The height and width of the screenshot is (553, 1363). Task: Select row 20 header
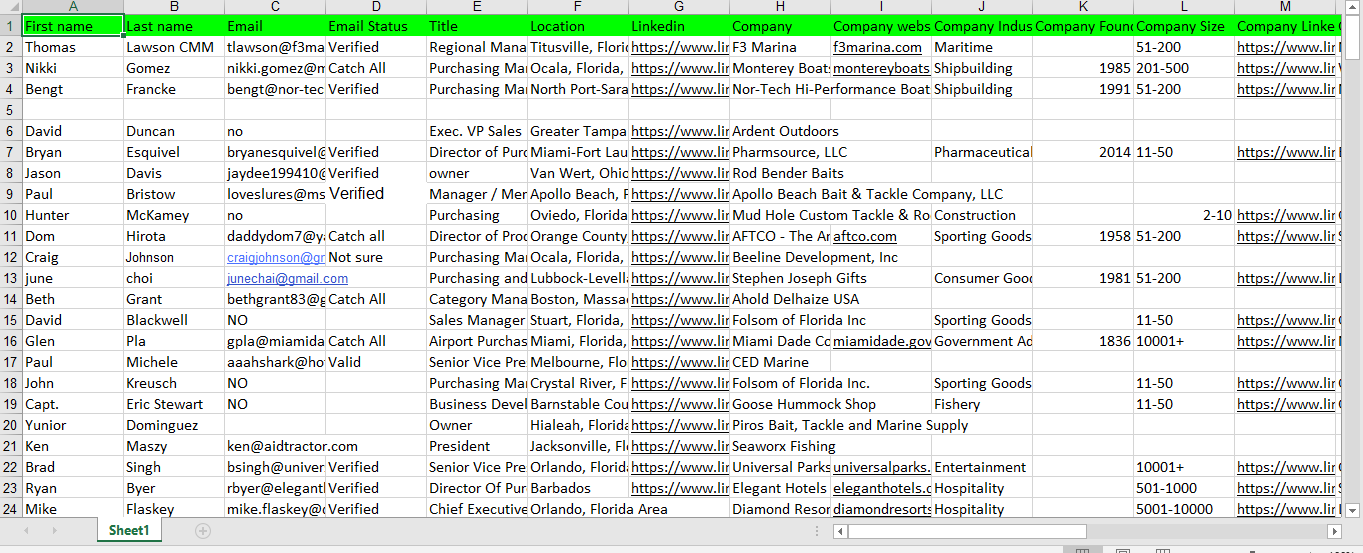click(11, 425)
